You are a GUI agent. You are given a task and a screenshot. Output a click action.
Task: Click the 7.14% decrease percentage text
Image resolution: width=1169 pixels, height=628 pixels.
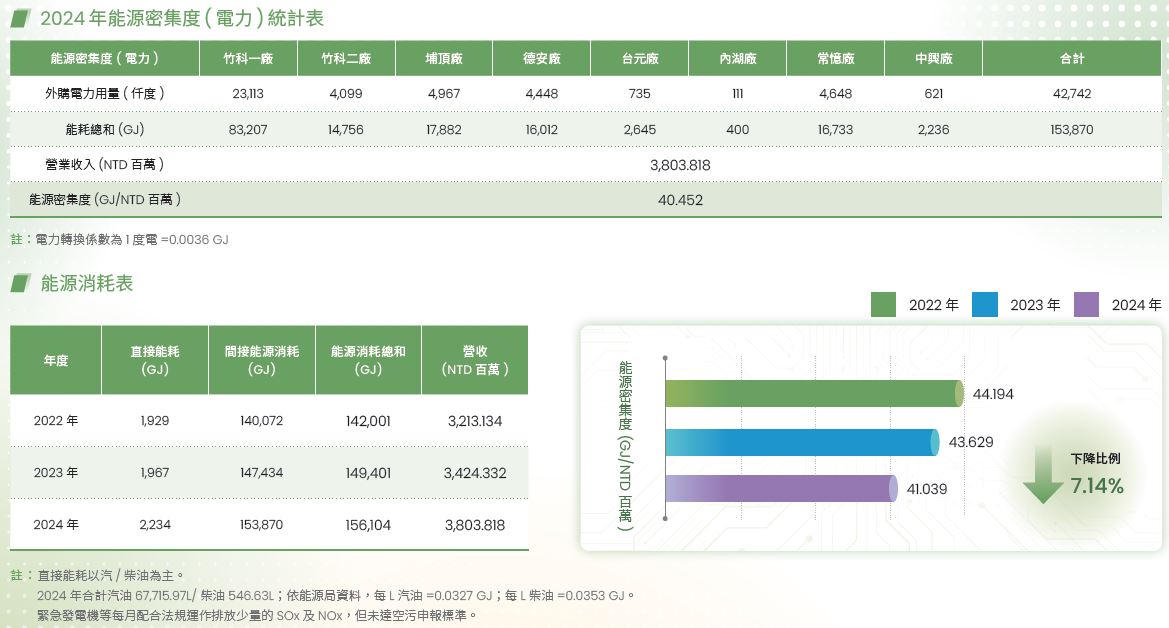click(x=1097, y=487)
